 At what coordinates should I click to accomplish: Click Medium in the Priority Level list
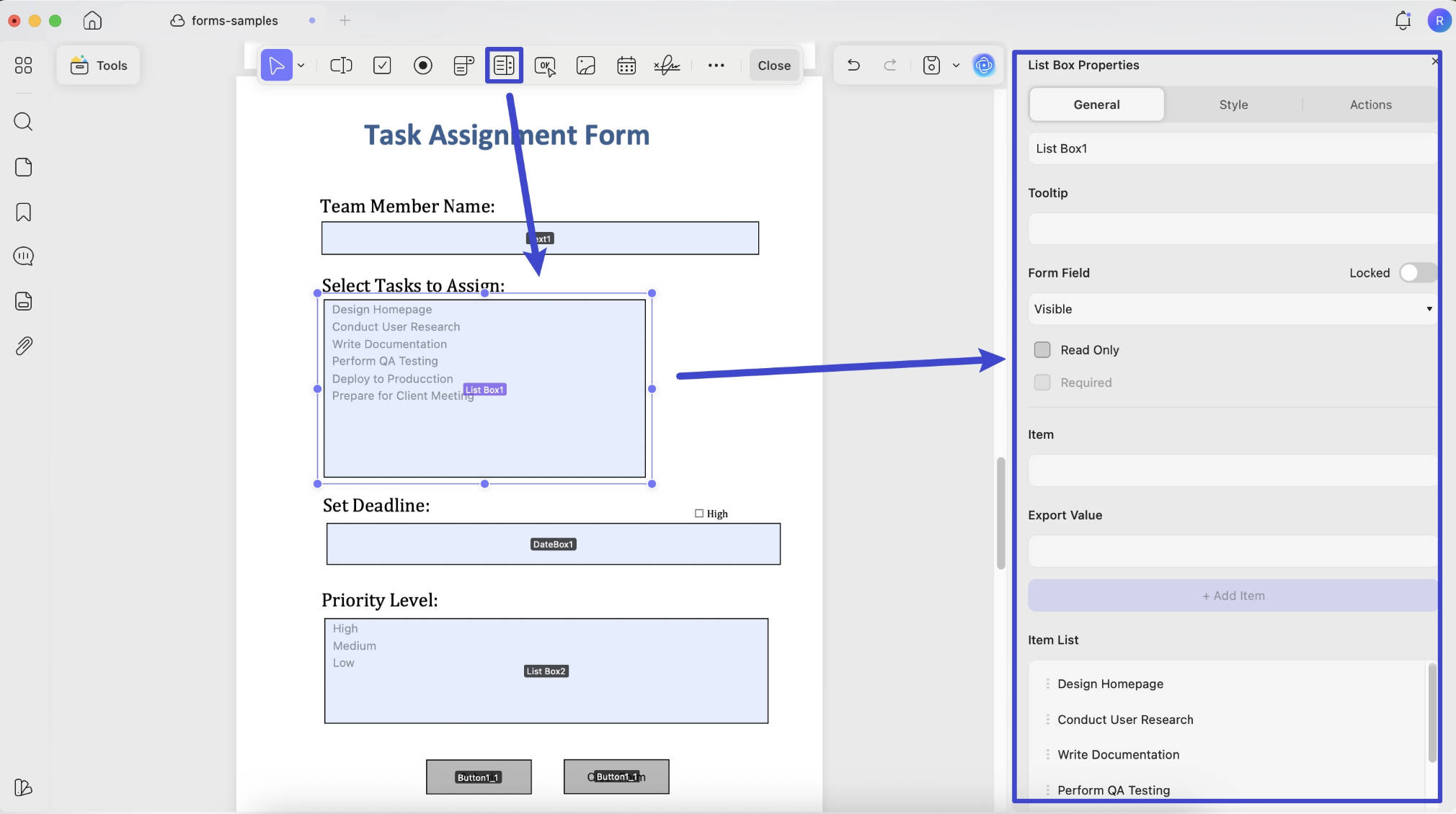pyautogui.click(x=354, y=646)
